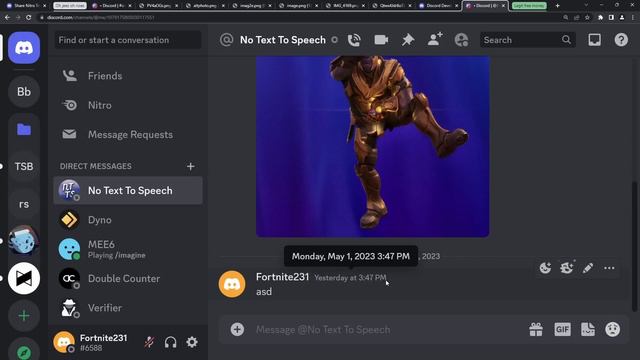This screenshot has height=360, width=640.
Task: Open Message Requests
Action: click(128, 135)
